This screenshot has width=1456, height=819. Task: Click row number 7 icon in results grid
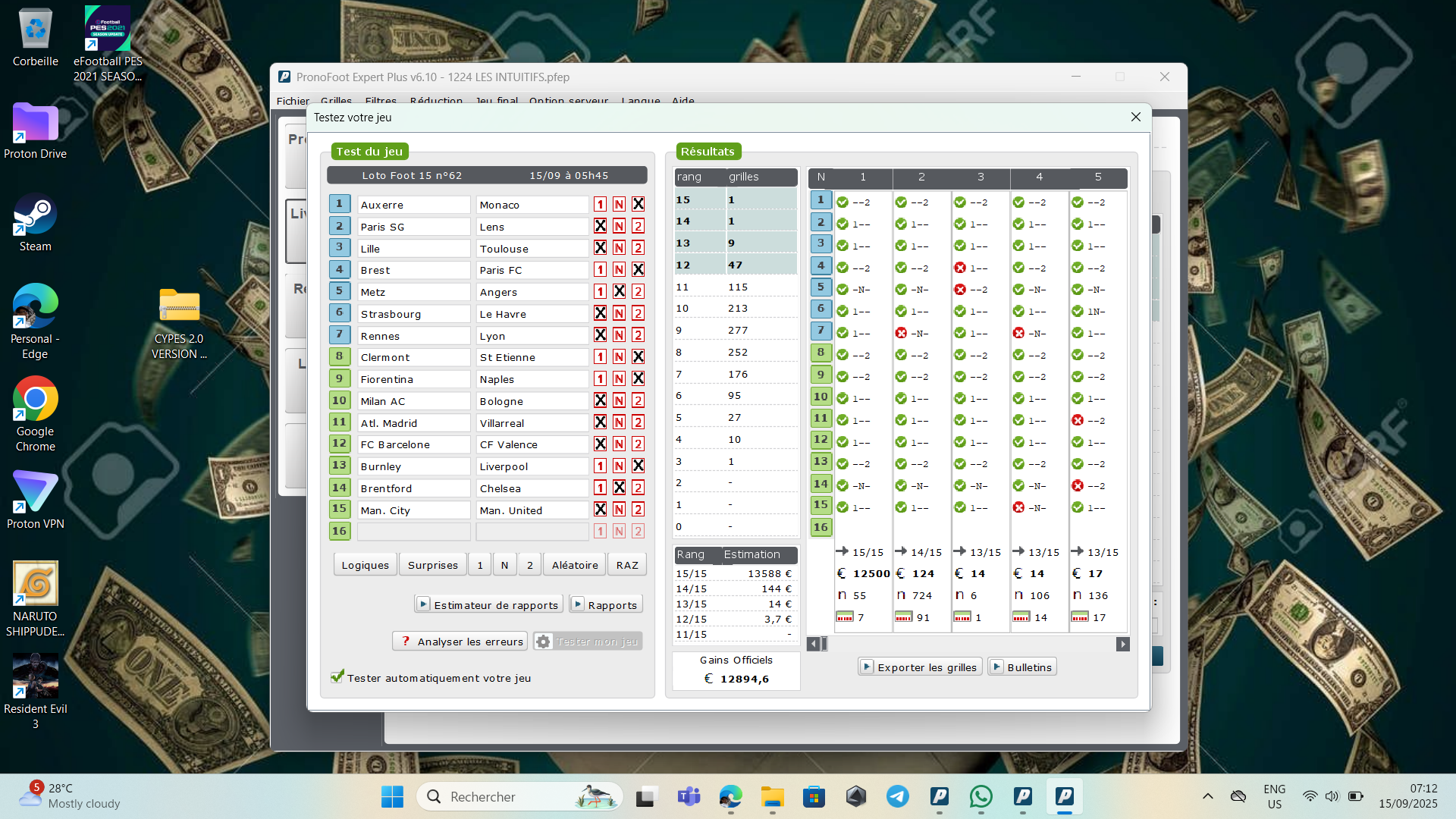(821, 331)
